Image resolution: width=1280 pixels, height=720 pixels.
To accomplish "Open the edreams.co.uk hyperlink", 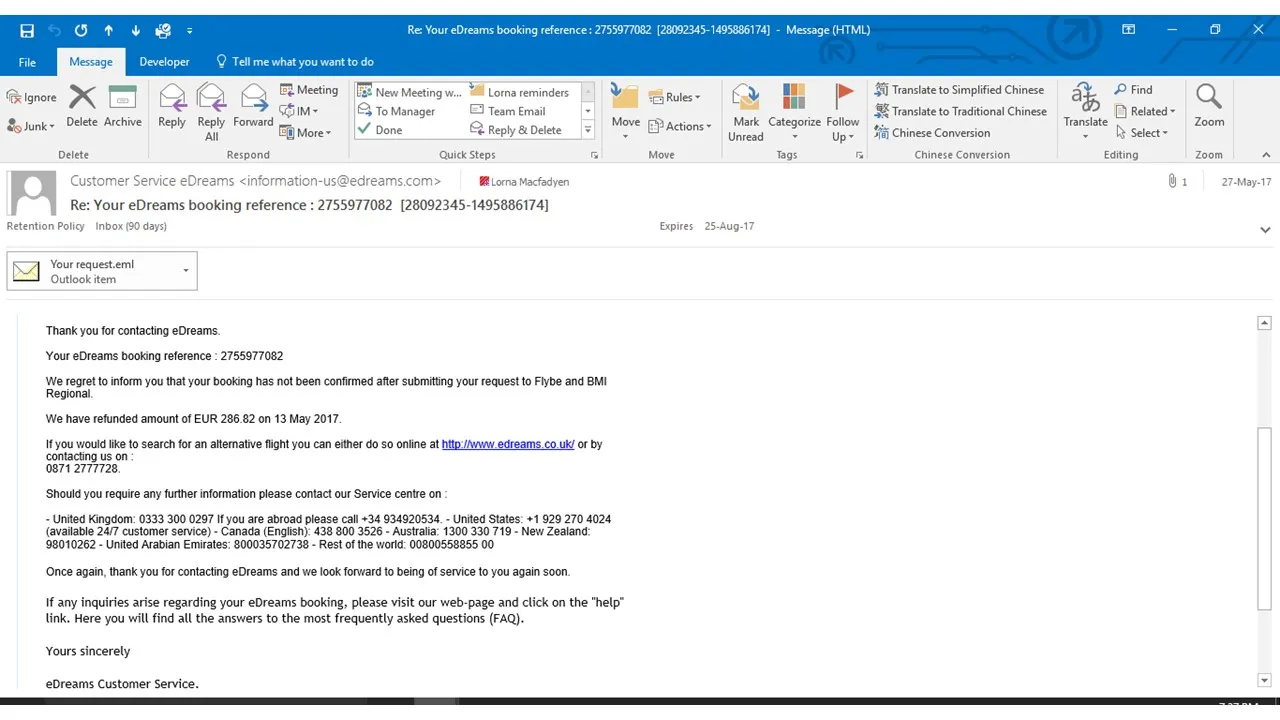I will point(507,444).
